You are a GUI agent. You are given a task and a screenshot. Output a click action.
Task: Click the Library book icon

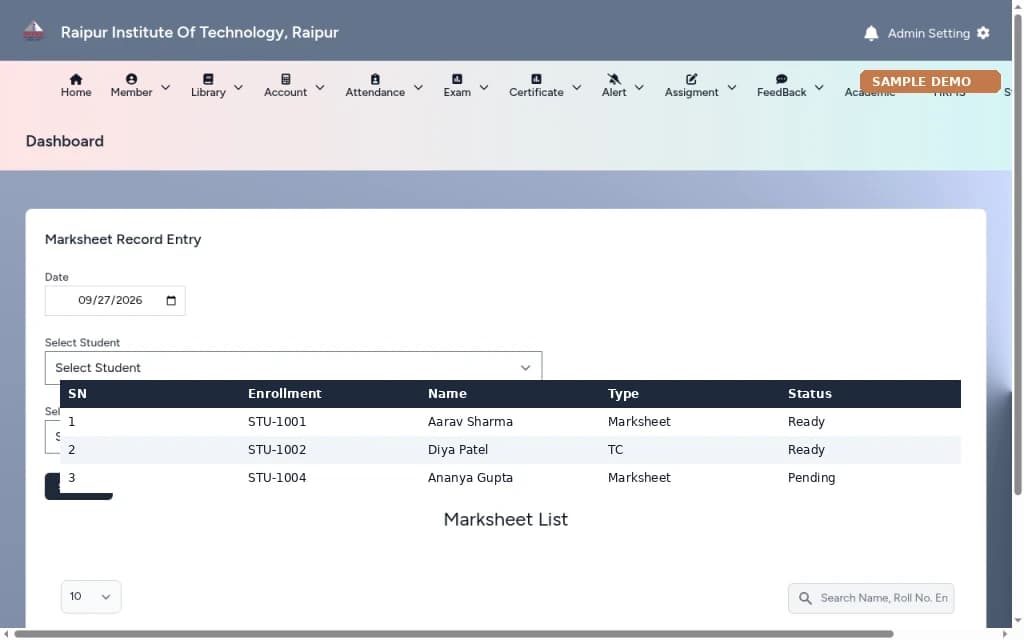208,79
